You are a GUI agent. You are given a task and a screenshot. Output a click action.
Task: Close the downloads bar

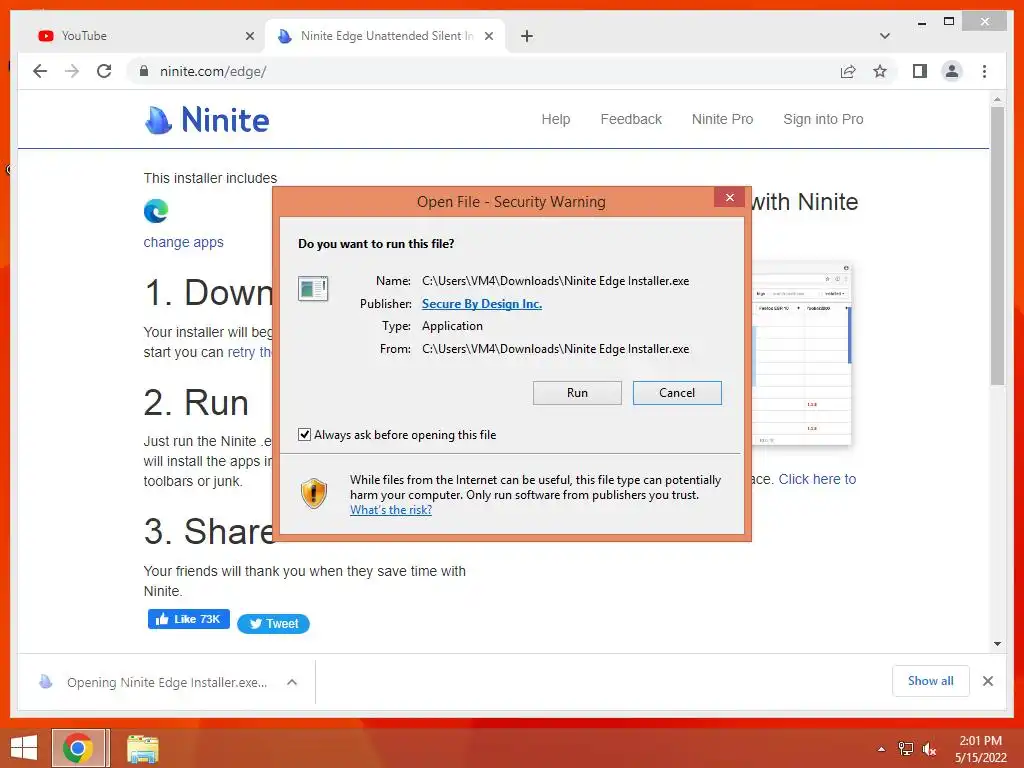point(988,681)
